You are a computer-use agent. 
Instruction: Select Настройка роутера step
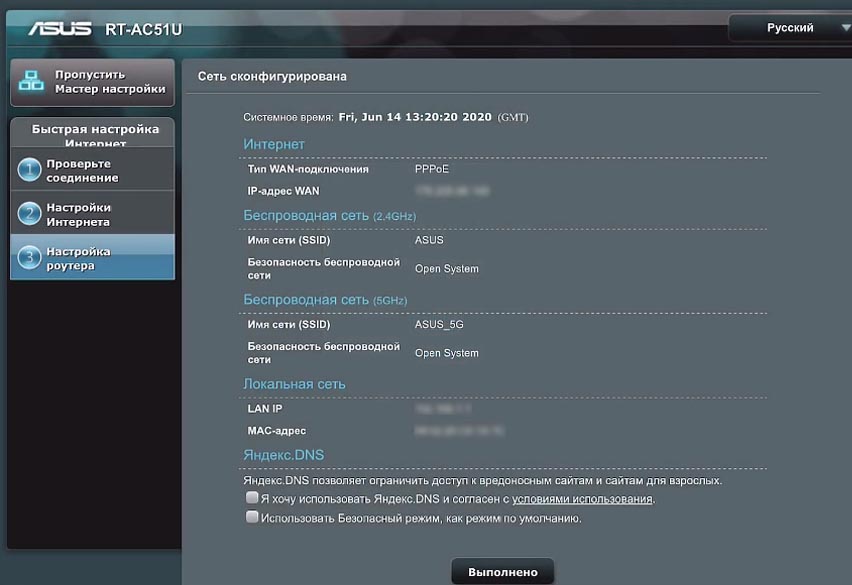78,258
